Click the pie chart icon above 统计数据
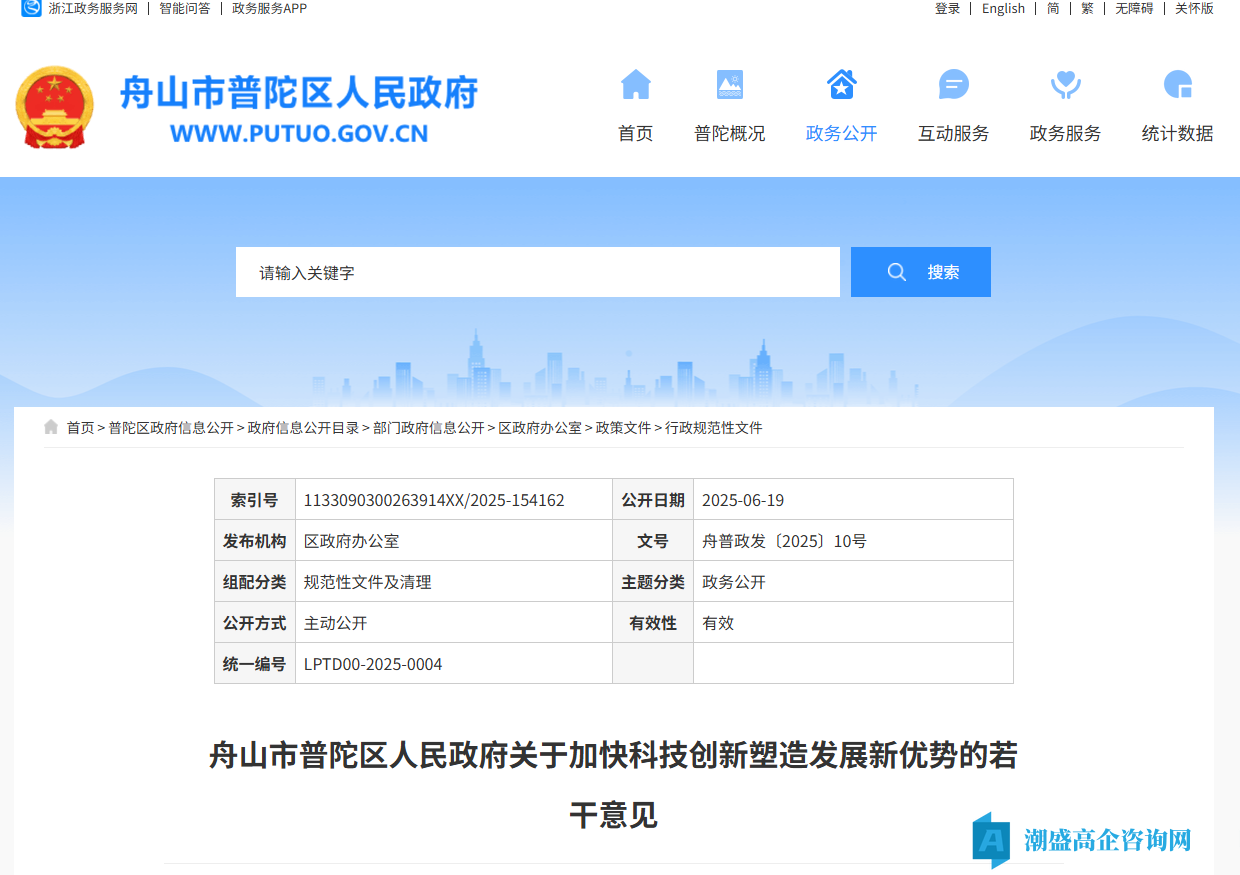 tap(1177, 85)
